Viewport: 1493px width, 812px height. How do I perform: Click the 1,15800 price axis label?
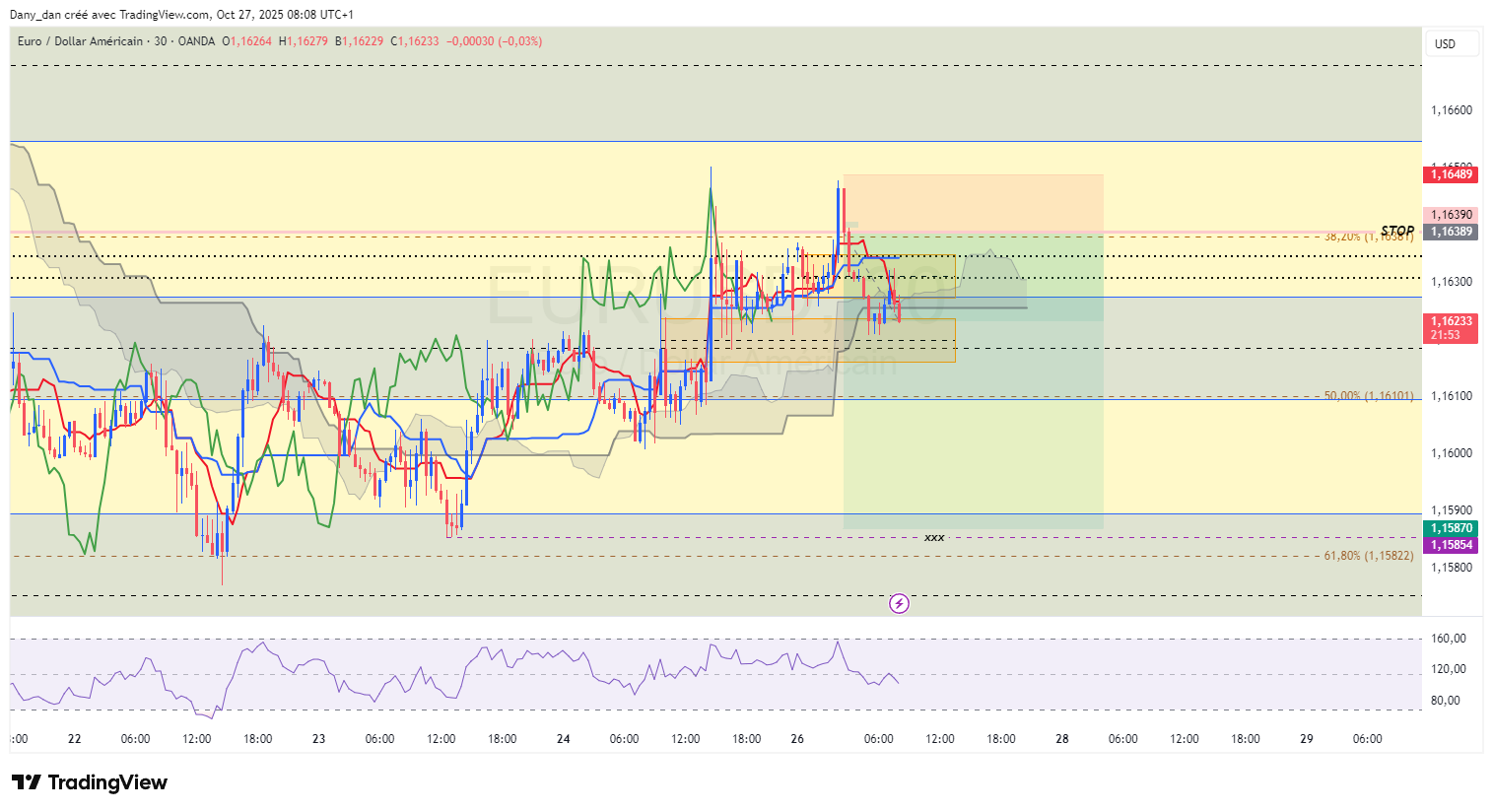pyautogui.click(x=1452, y=568)
